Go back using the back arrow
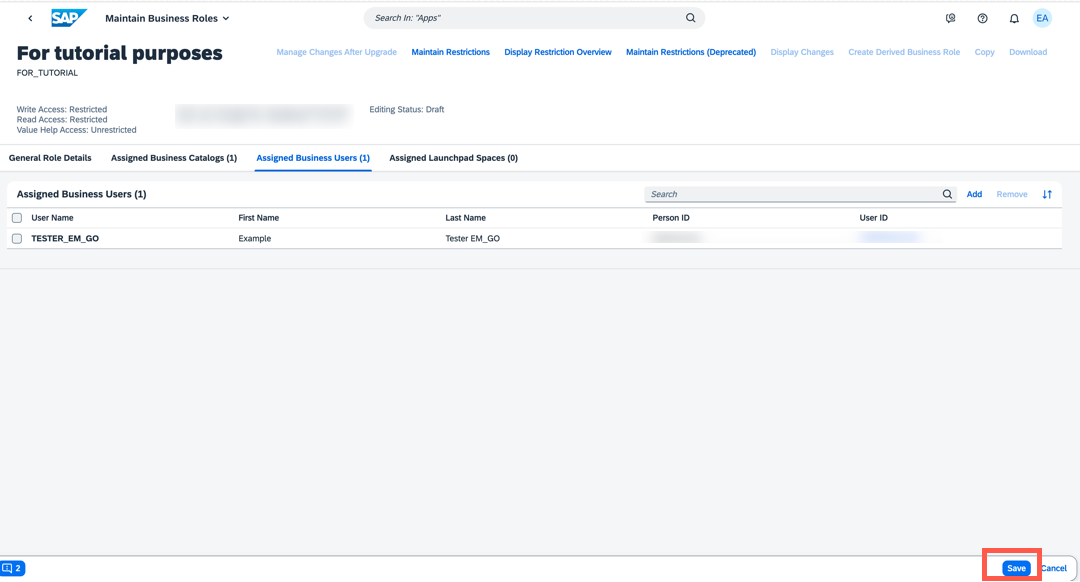The width and height of the screenshot is (1080, 582). [30, 19]
